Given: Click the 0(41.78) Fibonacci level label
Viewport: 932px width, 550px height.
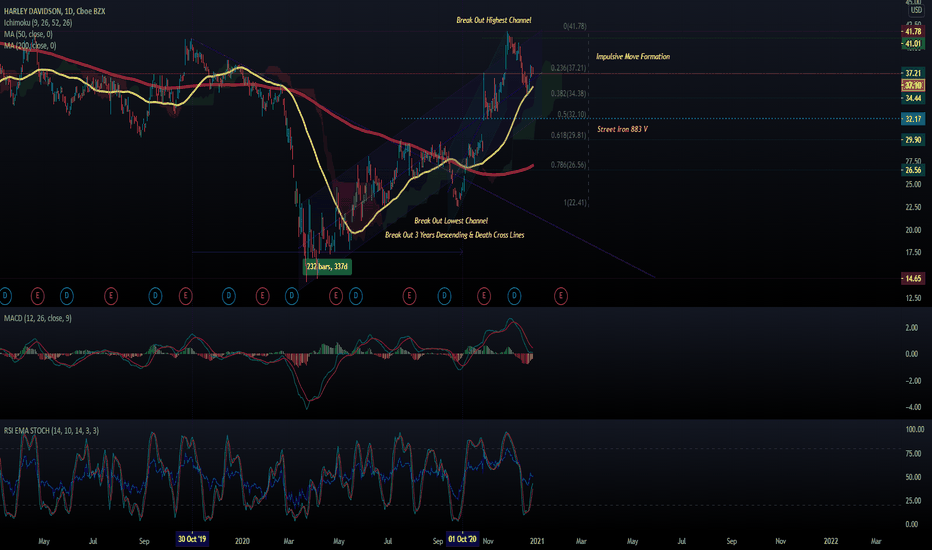Looking at the screenshot, I should 575,26.
